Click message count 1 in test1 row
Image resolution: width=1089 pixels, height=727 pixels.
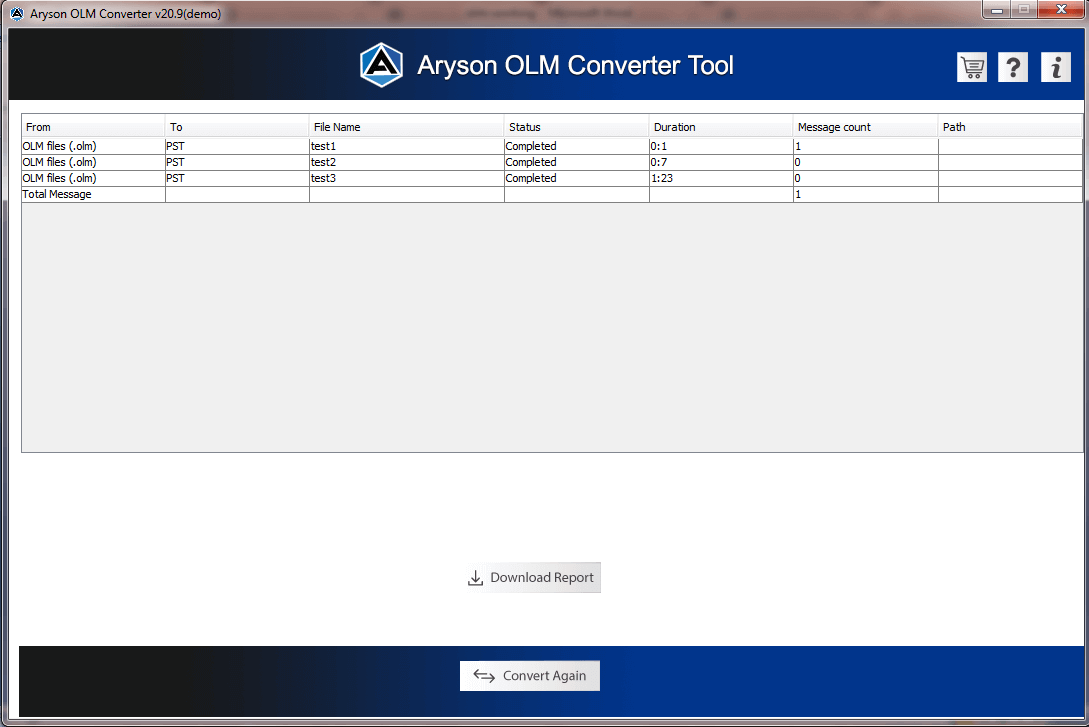point(865,146)
